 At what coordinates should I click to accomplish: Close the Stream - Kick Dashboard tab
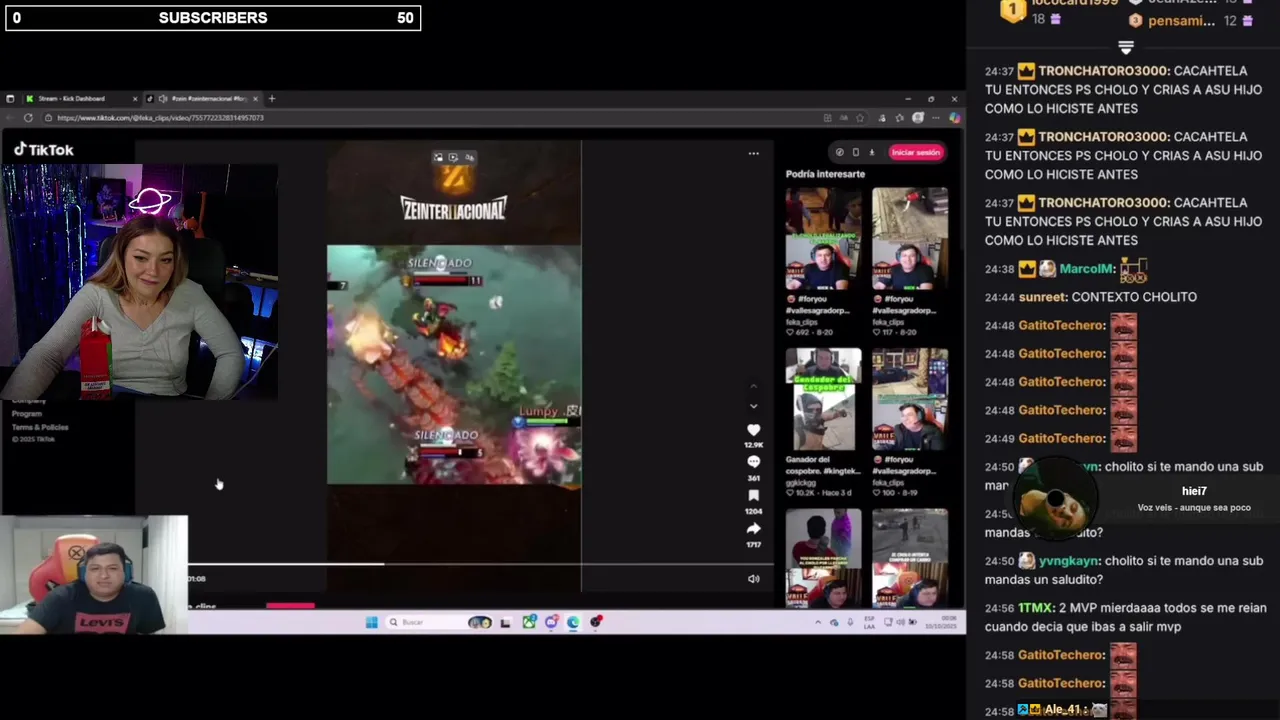pos(135,98)
